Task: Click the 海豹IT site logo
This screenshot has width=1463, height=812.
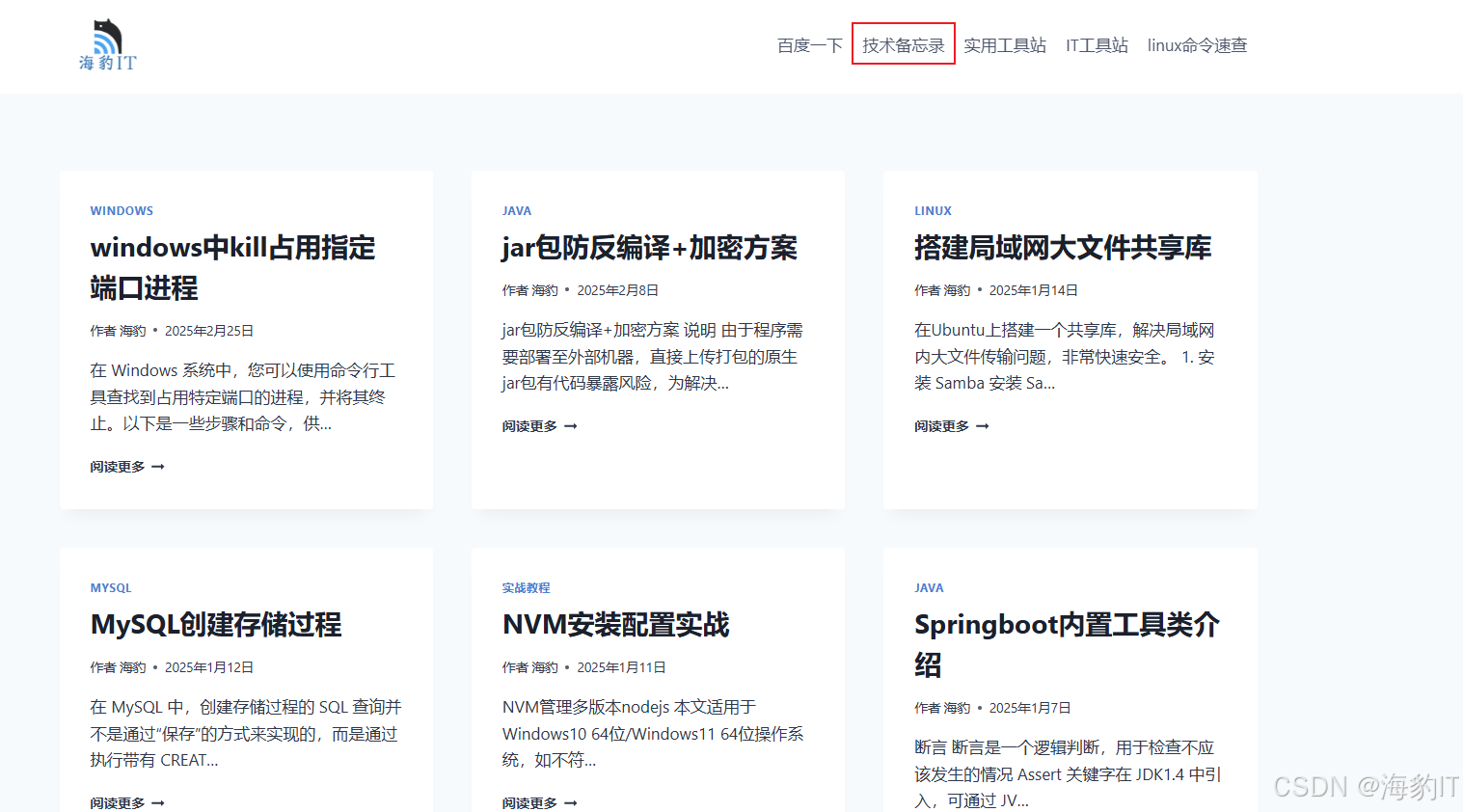Action: (x=108, y=45)
